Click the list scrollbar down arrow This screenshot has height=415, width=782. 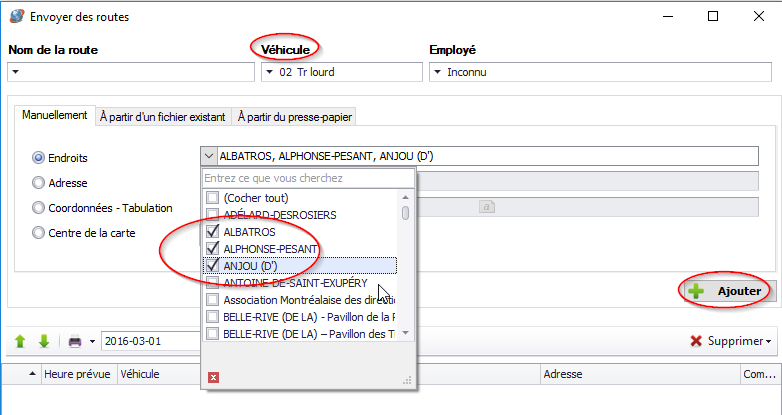pyautogui.click(x=406, y=332)
